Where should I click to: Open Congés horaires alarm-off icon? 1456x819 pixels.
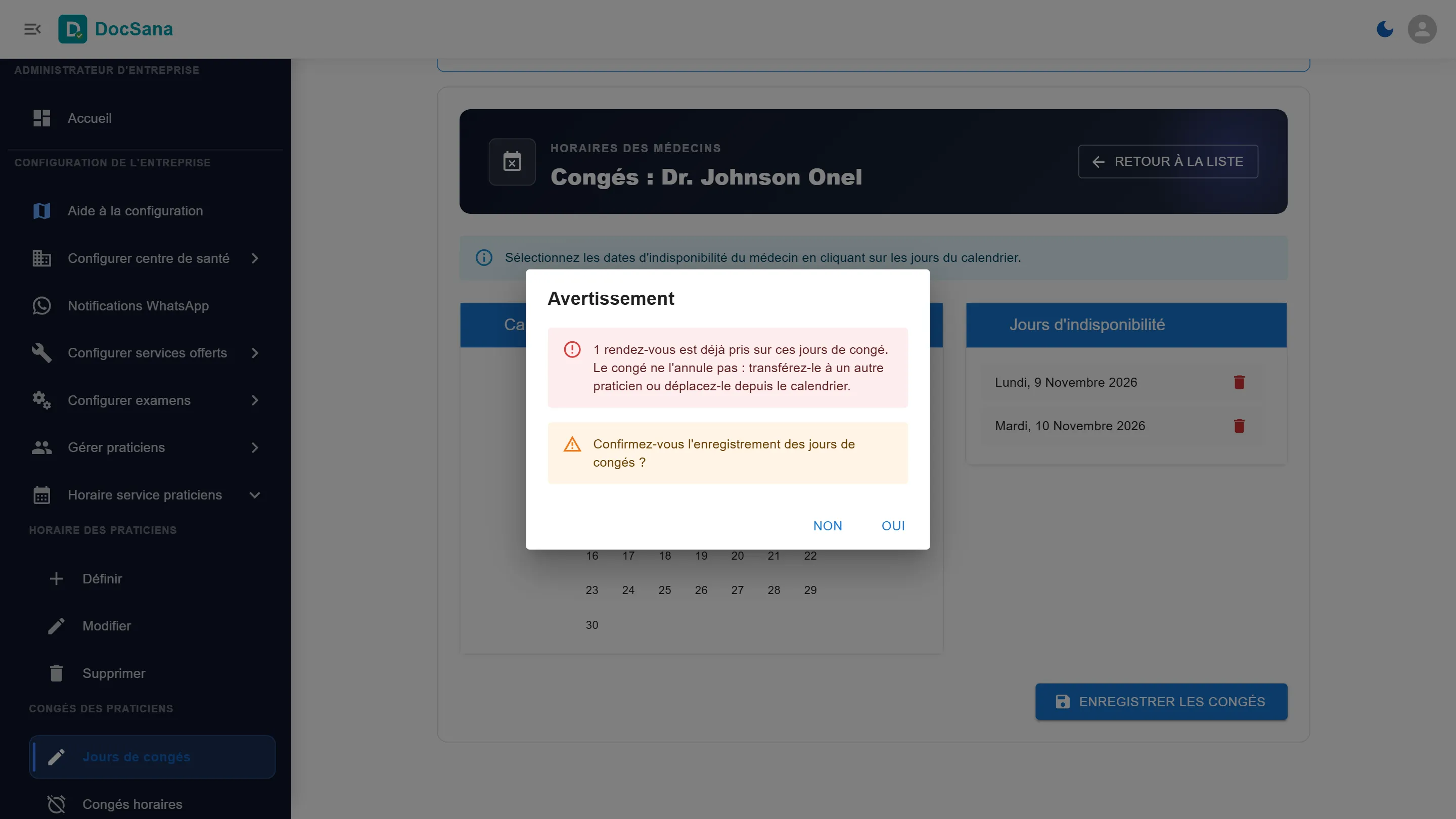click(x=56, y=804)
